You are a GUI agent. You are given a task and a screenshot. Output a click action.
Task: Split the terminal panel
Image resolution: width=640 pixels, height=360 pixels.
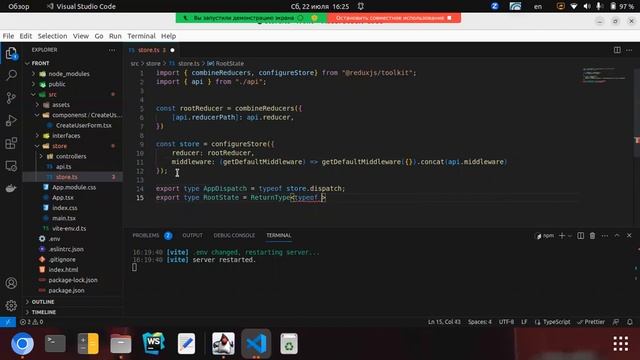580,236
